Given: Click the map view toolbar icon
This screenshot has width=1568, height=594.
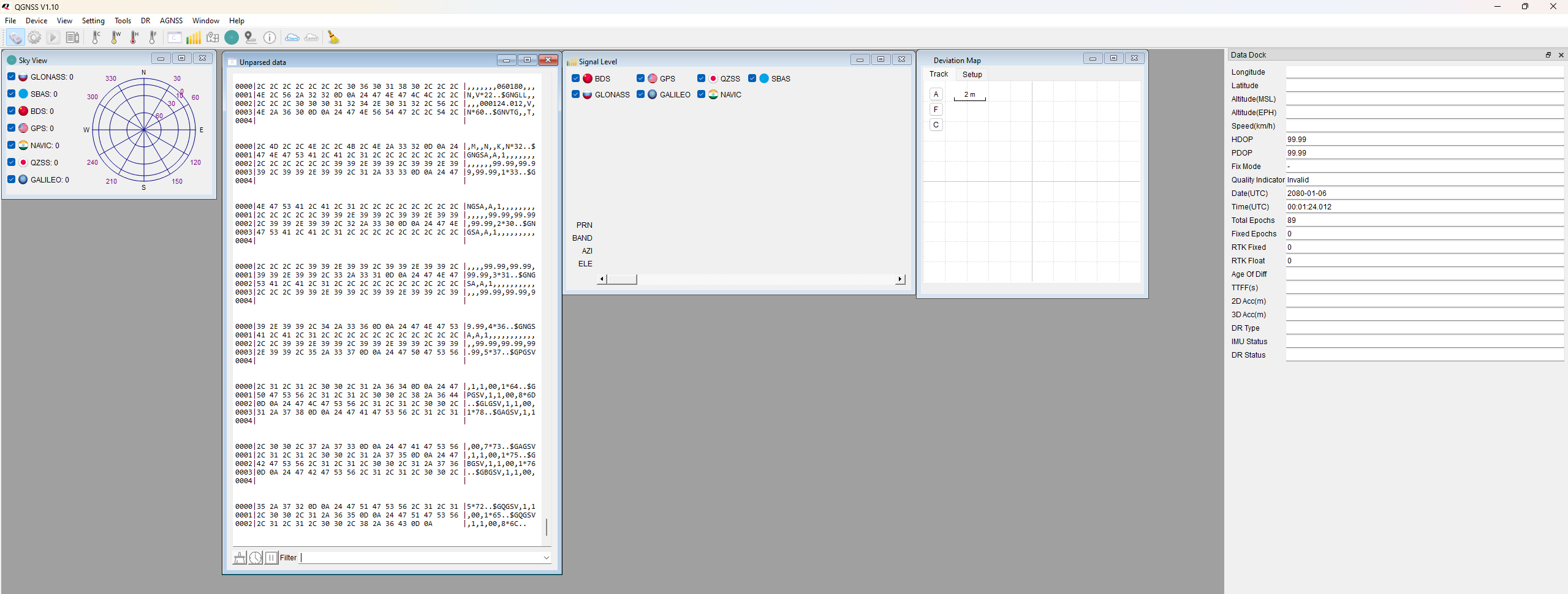Looking at the screenshot, I should (213, 38).
